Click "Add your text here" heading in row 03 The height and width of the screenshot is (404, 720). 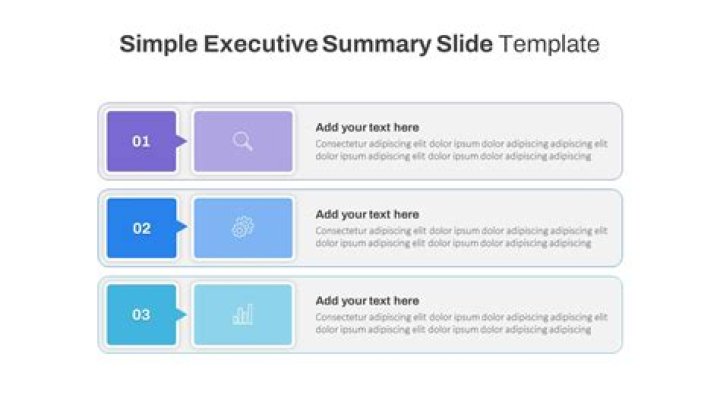pyautogui.click(x=367, y=301)
